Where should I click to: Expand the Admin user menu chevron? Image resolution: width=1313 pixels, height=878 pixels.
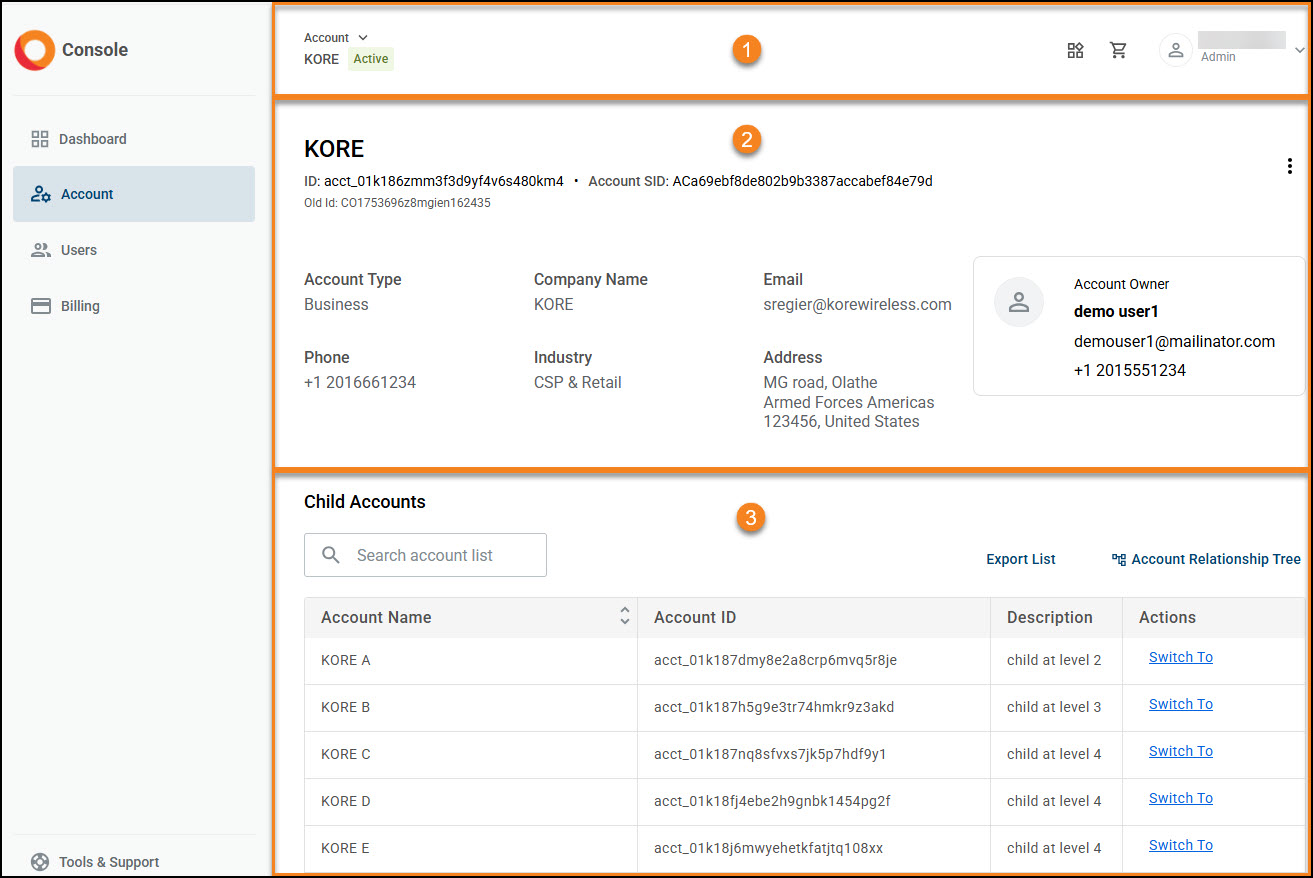(1299, 50)
